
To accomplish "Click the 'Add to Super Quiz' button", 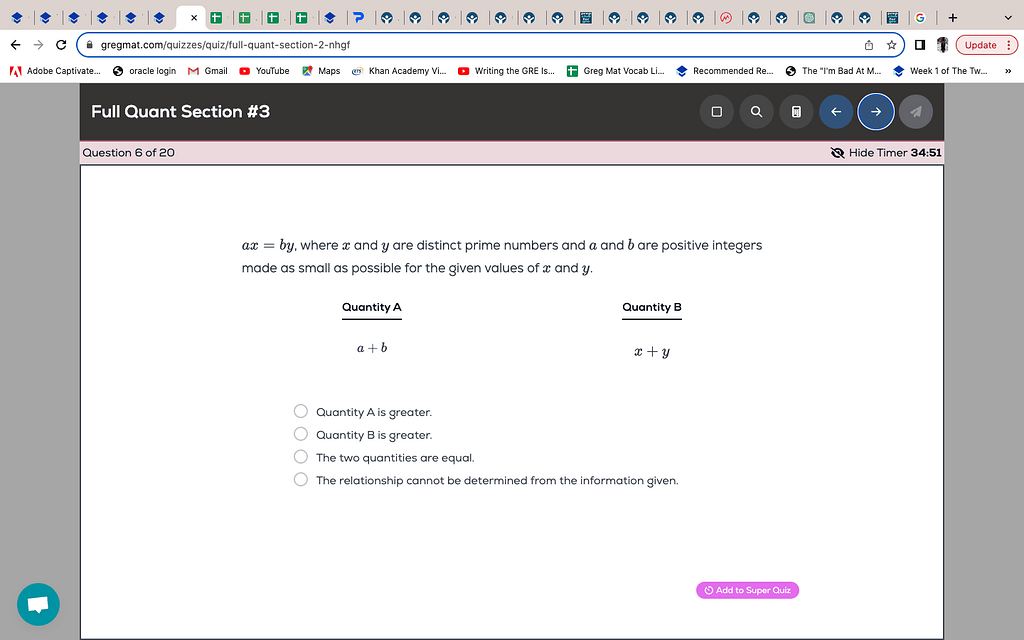I will [x=747, y=590].
